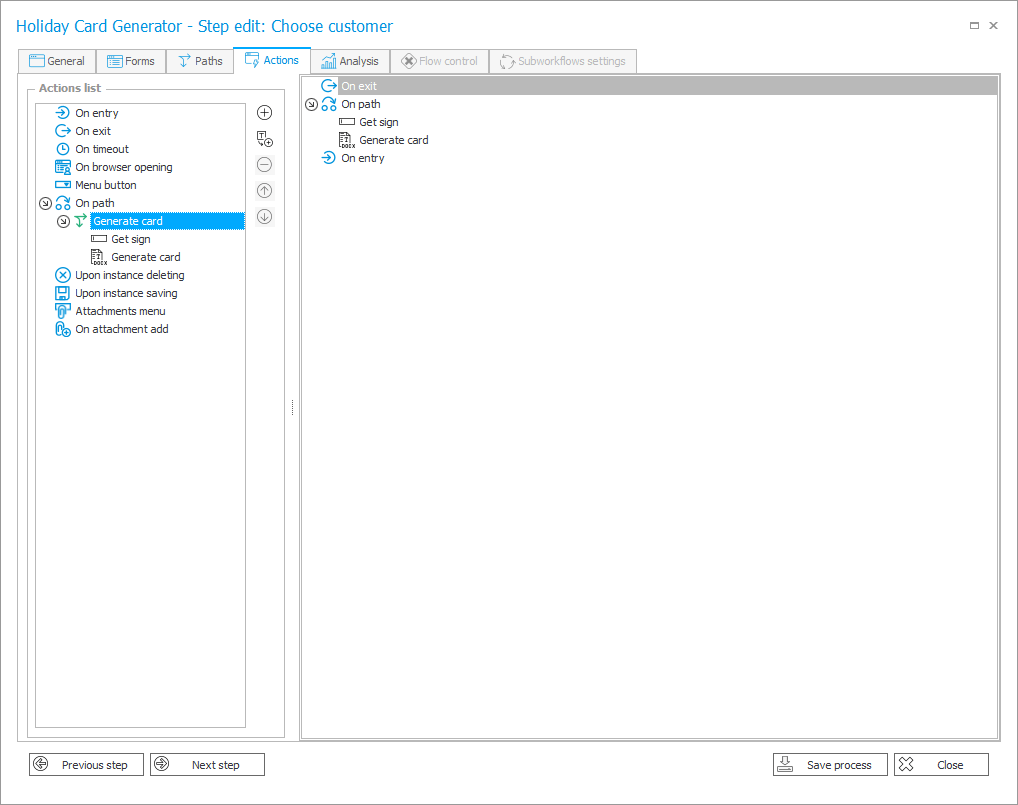The width and height of the screenshot is (1018, 805).
Task: Click the DOCX Generate card icon in Actions list
Action: coord(99,258)
